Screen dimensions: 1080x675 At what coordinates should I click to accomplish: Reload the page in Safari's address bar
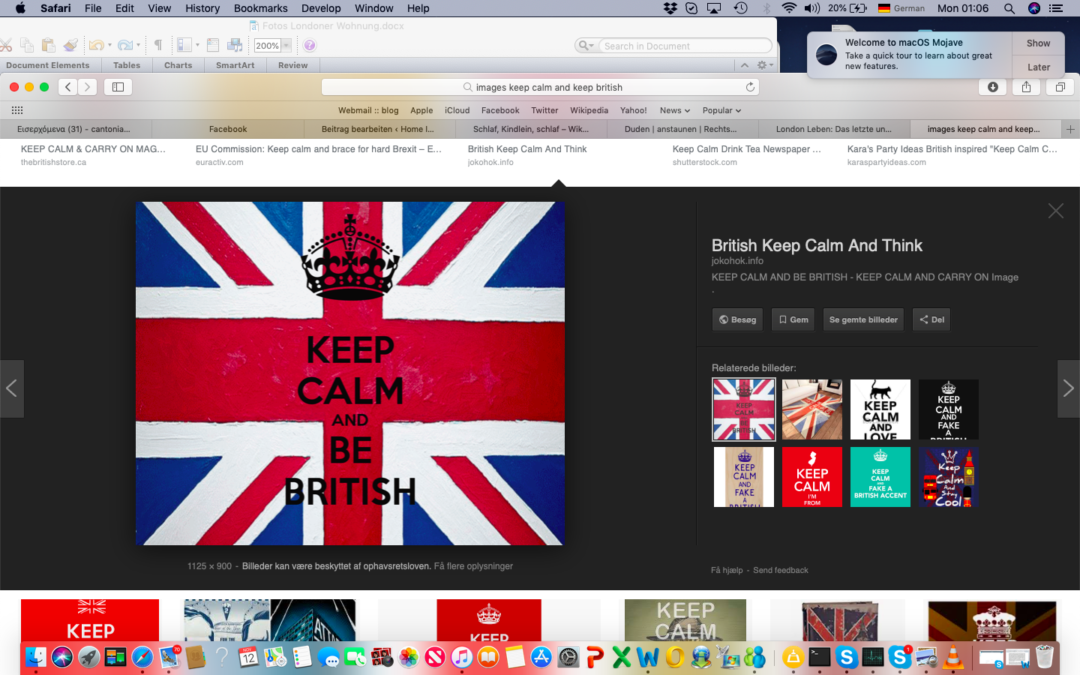750,87
